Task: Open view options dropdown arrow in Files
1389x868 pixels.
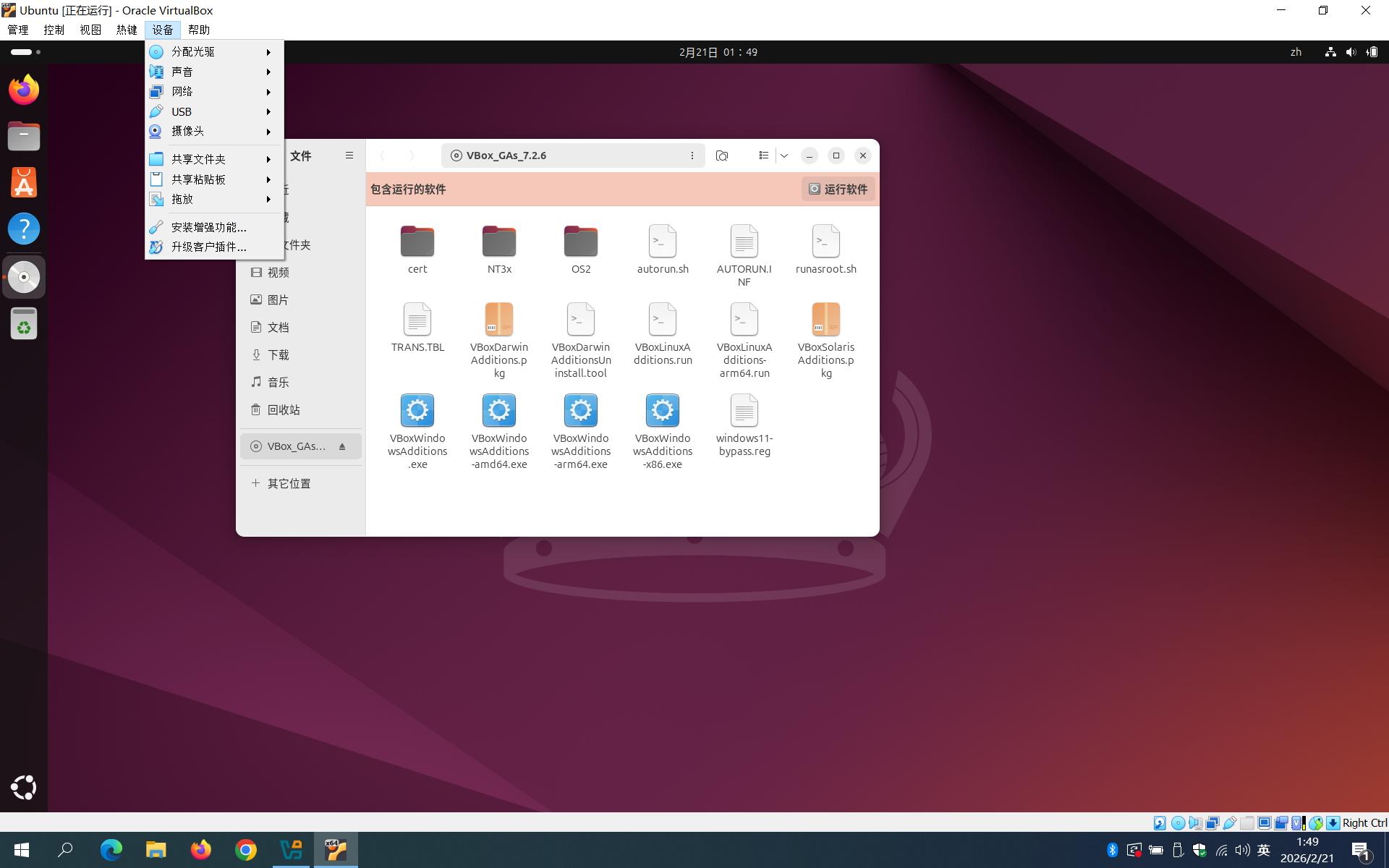Action: point(784,156)
